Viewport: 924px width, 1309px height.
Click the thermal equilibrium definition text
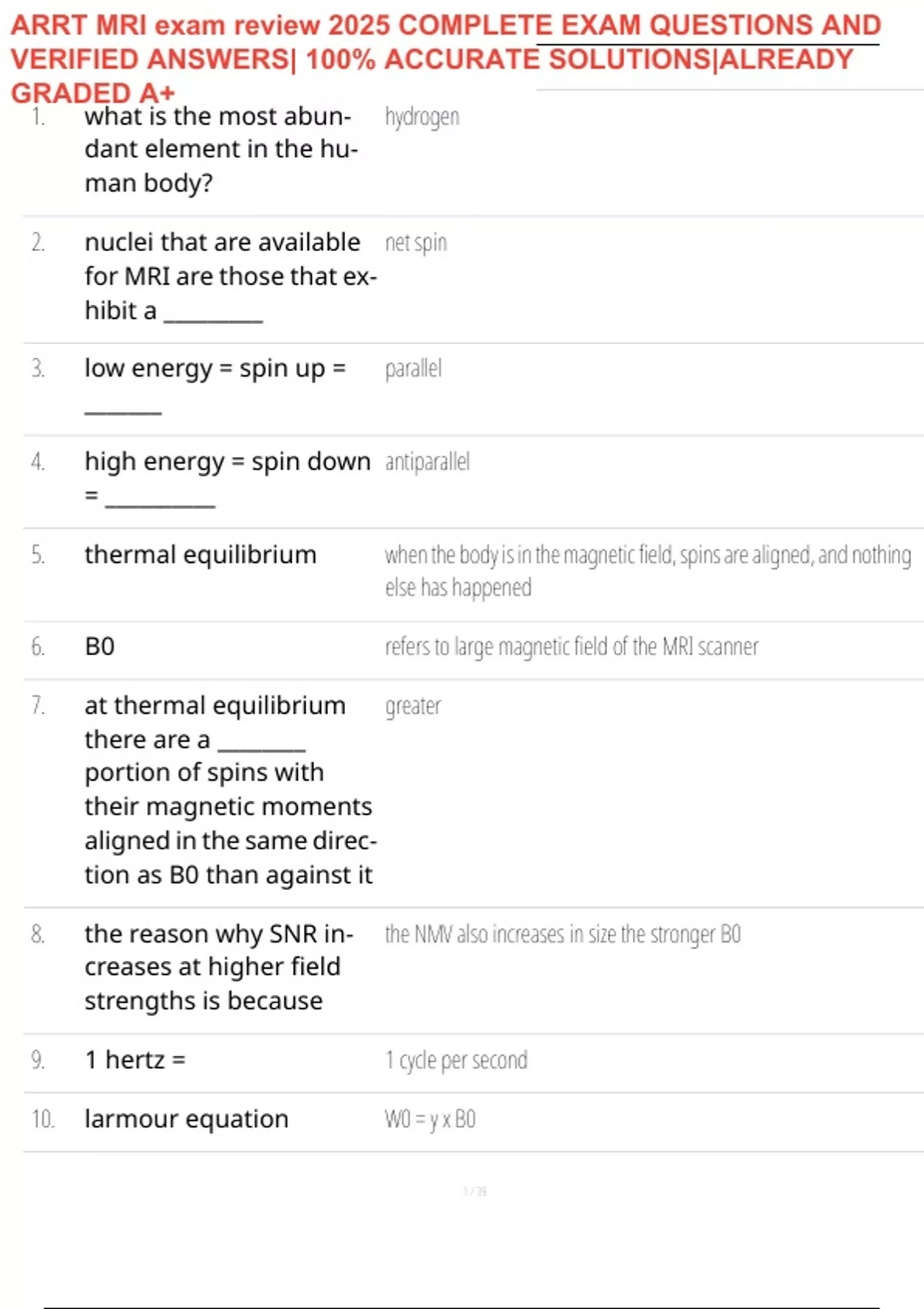[x=647, y=571]
